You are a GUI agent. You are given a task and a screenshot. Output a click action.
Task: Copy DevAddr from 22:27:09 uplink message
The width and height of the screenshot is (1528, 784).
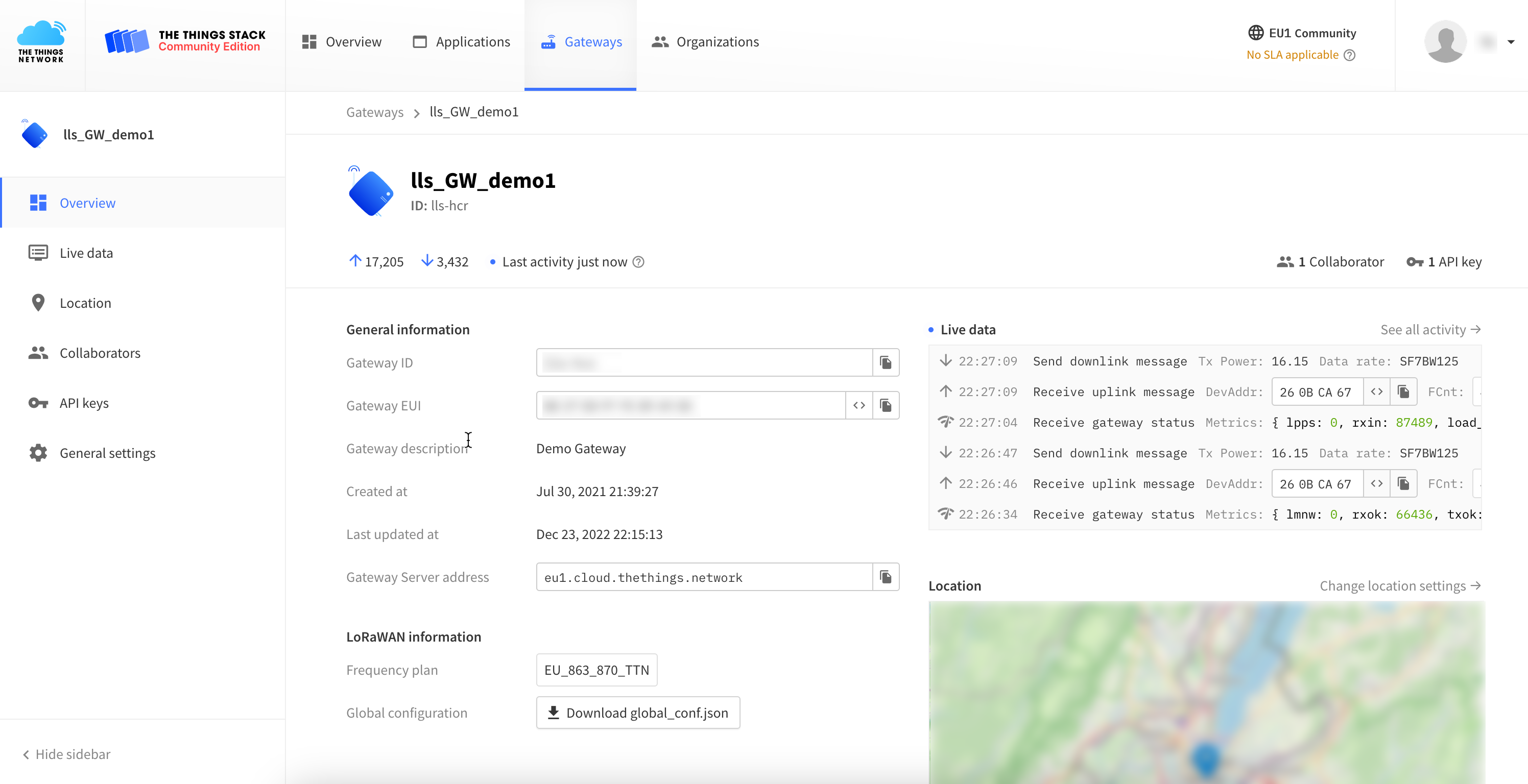(x=1403, y=392)
